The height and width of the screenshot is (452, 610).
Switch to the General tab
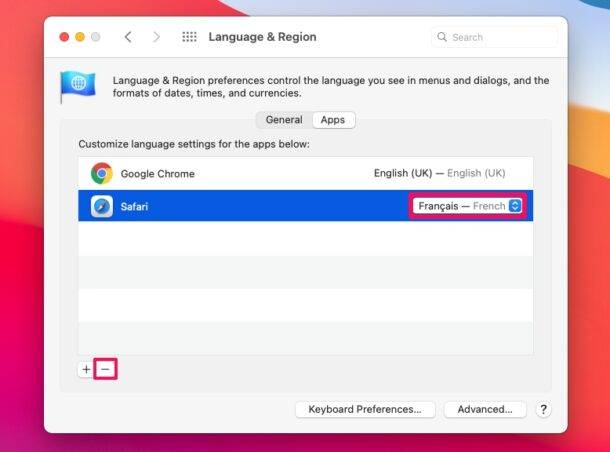click(x=284, y=120)
